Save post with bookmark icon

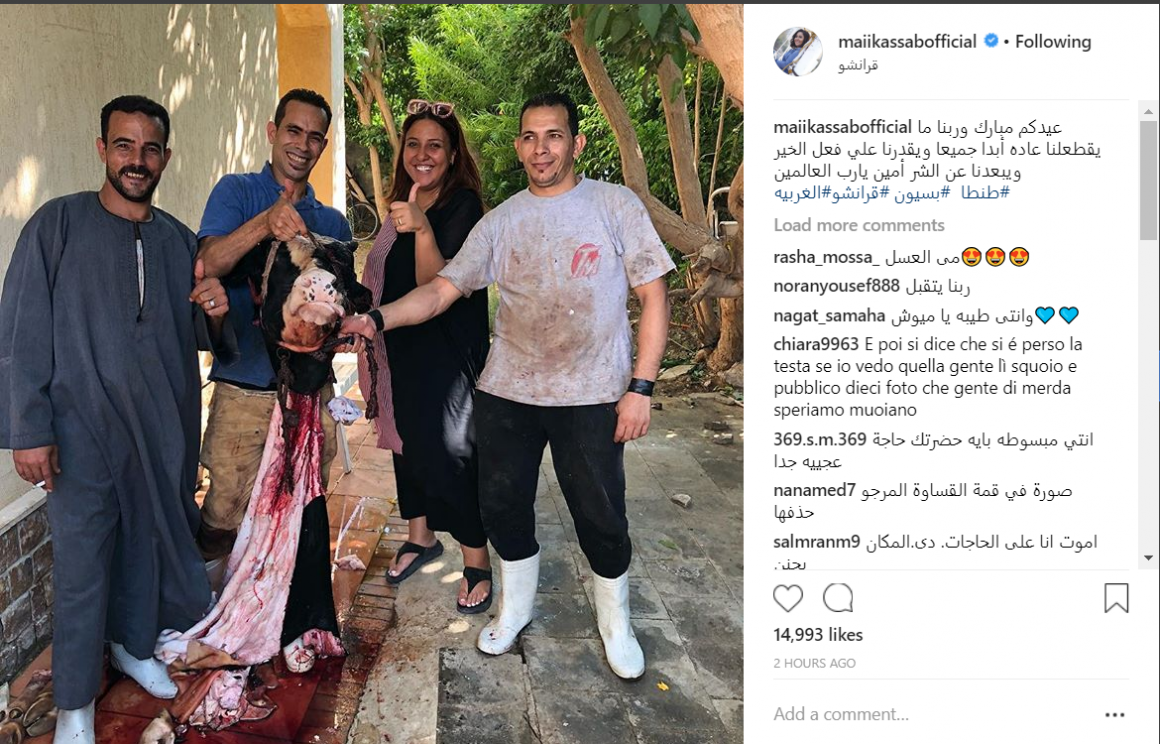coord(1116,598)
